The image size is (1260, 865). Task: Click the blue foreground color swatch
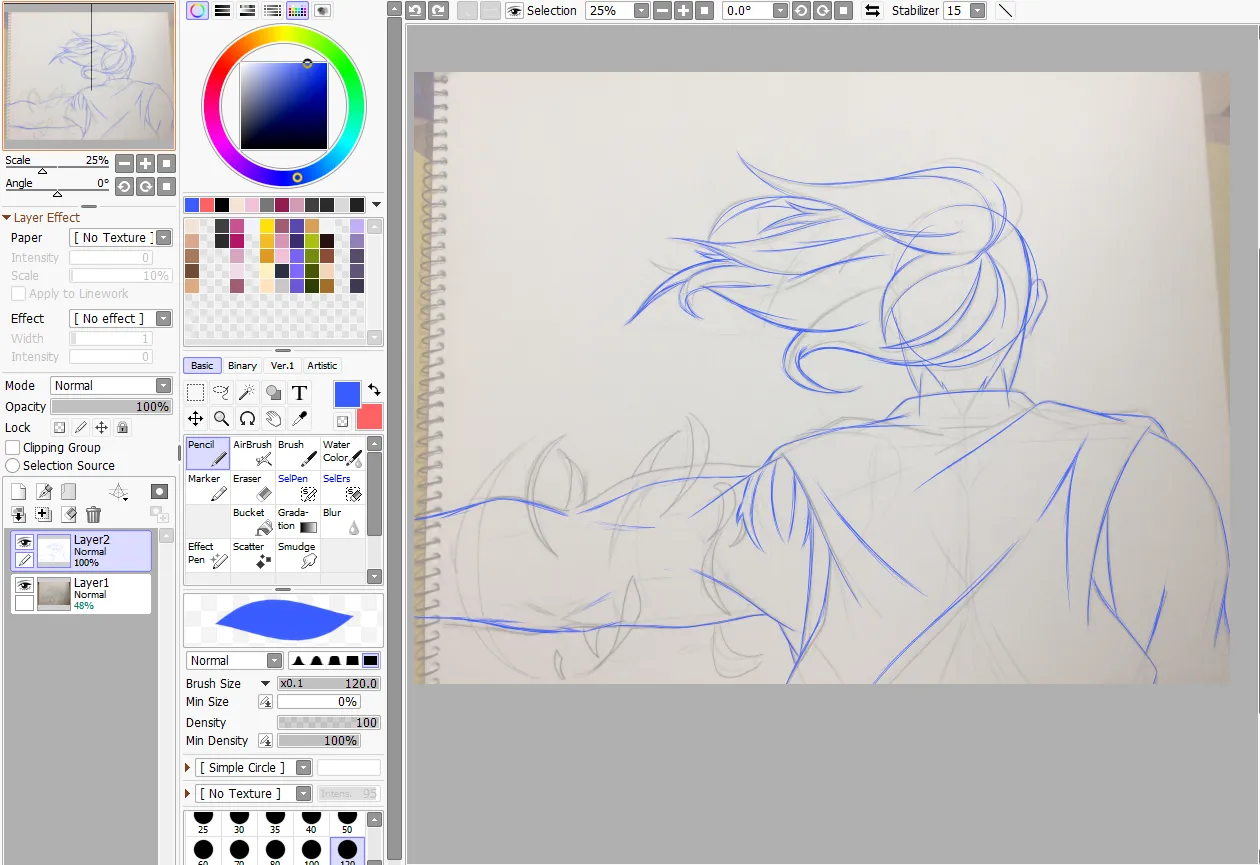[x=347, y=395]
